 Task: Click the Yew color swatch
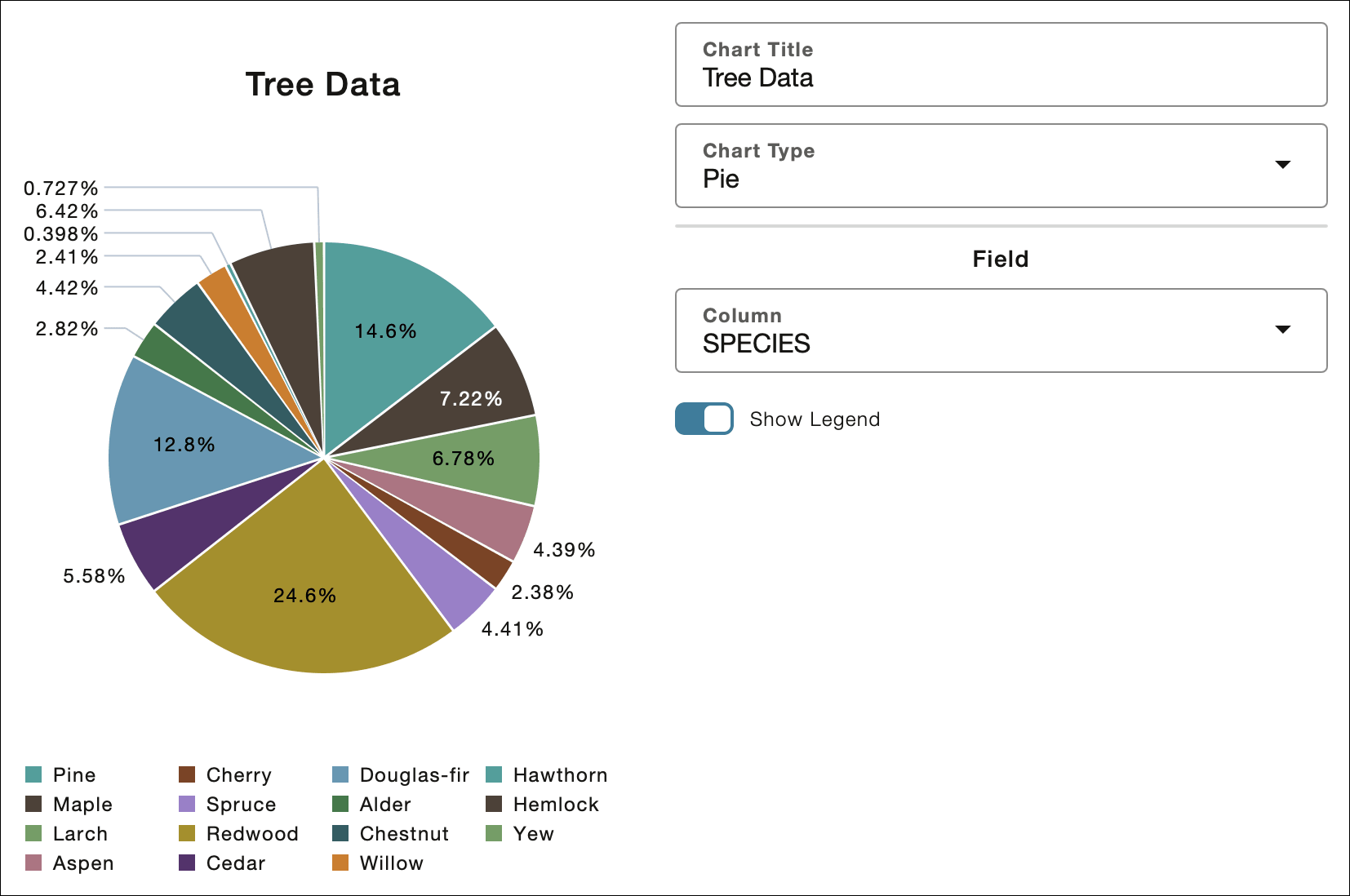pyautogui.click(x=493, y=833)
